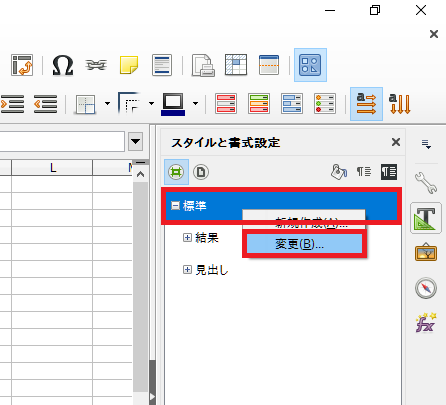
Task: Open the borders dropdown arrow
Action: (107, 103)
